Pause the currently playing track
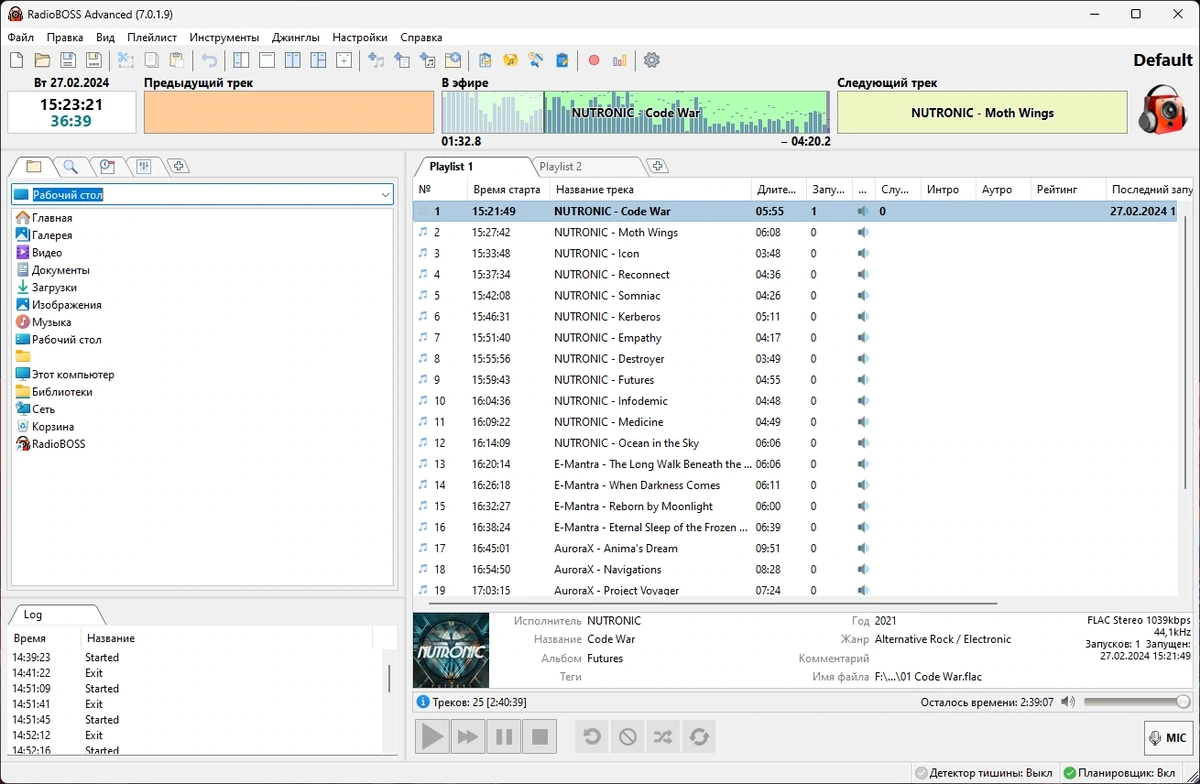The height and width of the screenshot is (784, 1200). click(504, 737)
